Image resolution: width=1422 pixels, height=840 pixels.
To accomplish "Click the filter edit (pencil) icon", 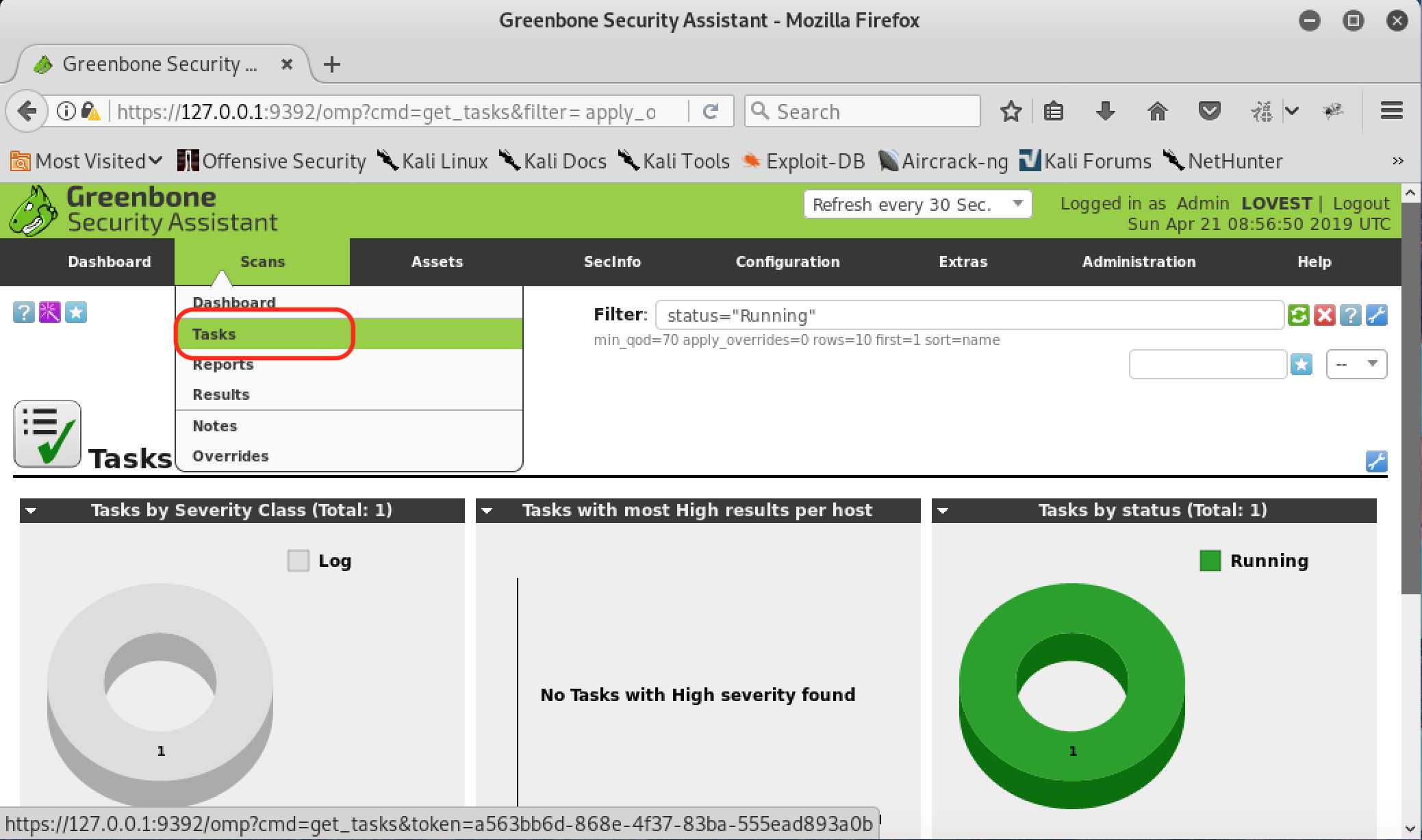I will [x=1377, y=315].
